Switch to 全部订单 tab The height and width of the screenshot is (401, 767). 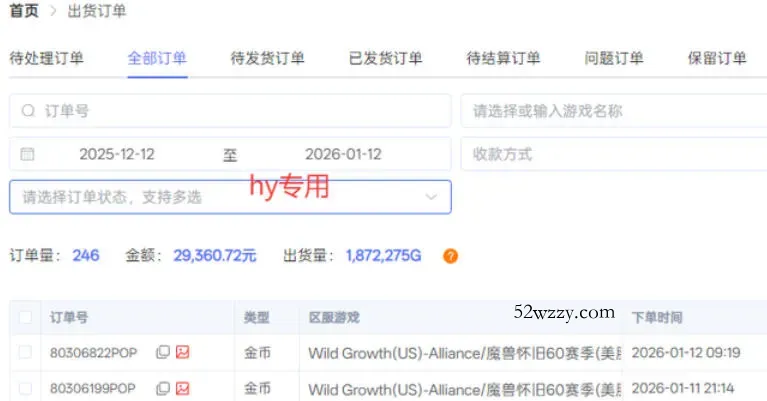tap(157, 58)
